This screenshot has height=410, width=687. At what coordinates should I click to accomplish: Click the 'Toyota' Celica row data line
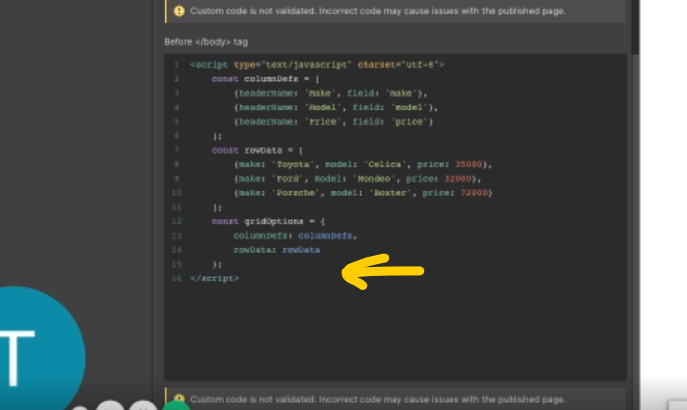(363, 164)
